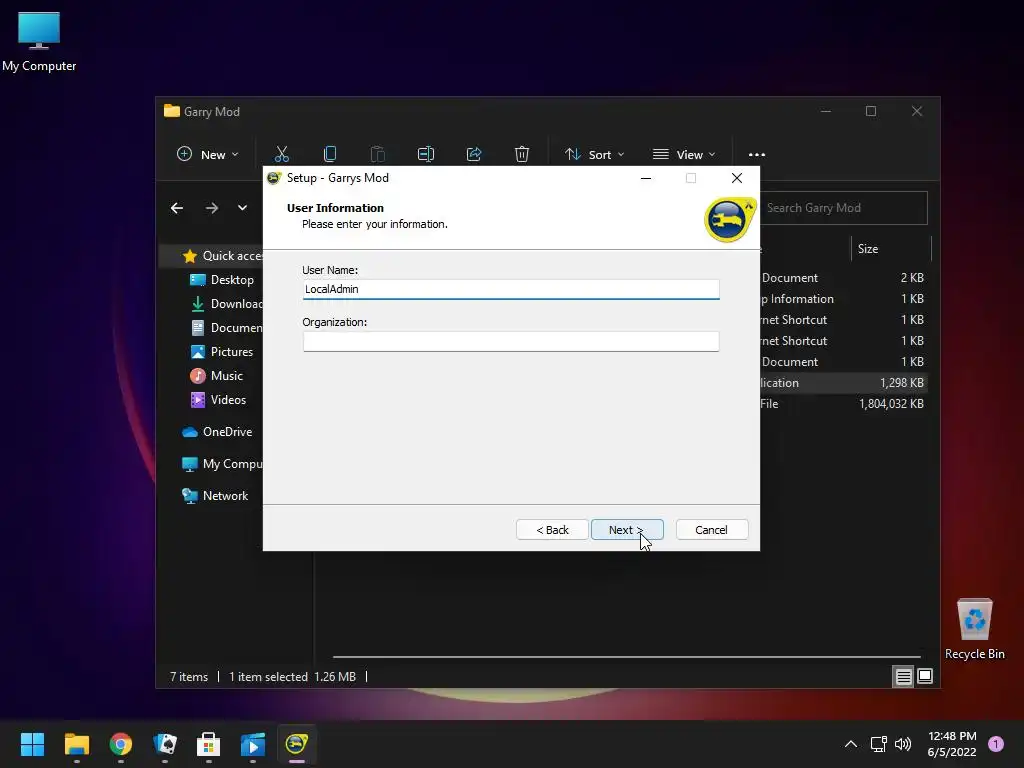The height and width of the screenshot is (768, 1024).
Task: Open Microsoft Store from the taskbar
Action: point(208,744)
